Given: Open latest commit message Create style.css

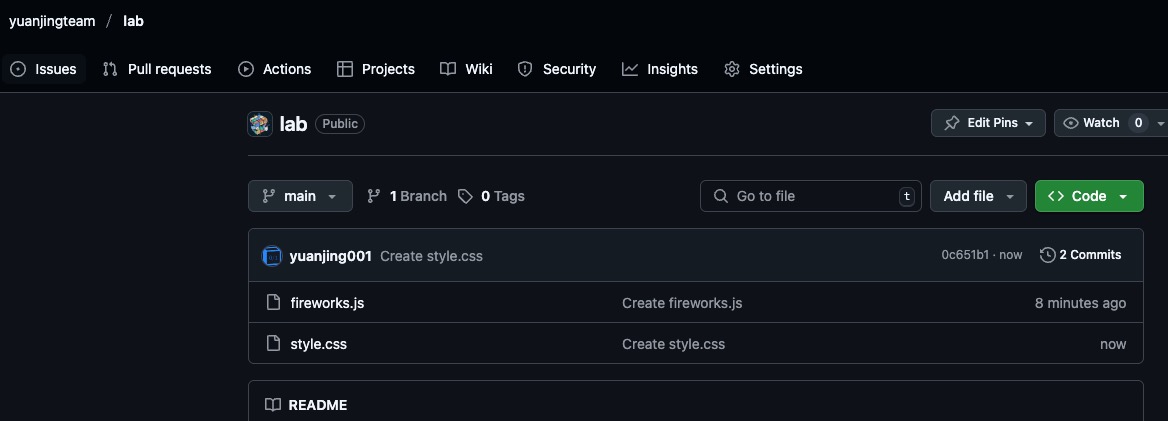Looking at the screenshot, I should (431, 256).
